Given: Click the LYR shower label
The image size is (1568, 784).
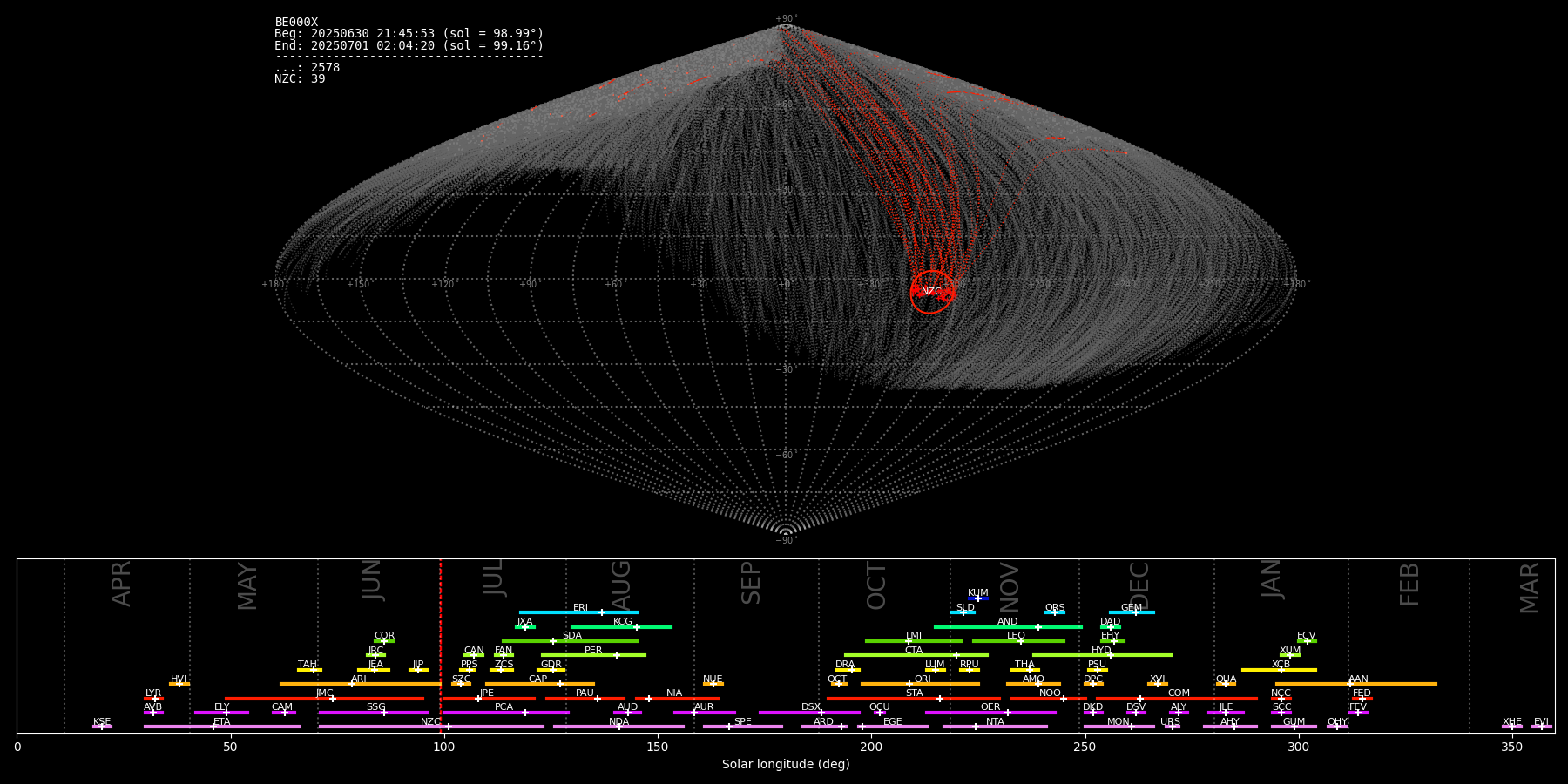Looking at the screenshot, I should (x=153, y=693).
